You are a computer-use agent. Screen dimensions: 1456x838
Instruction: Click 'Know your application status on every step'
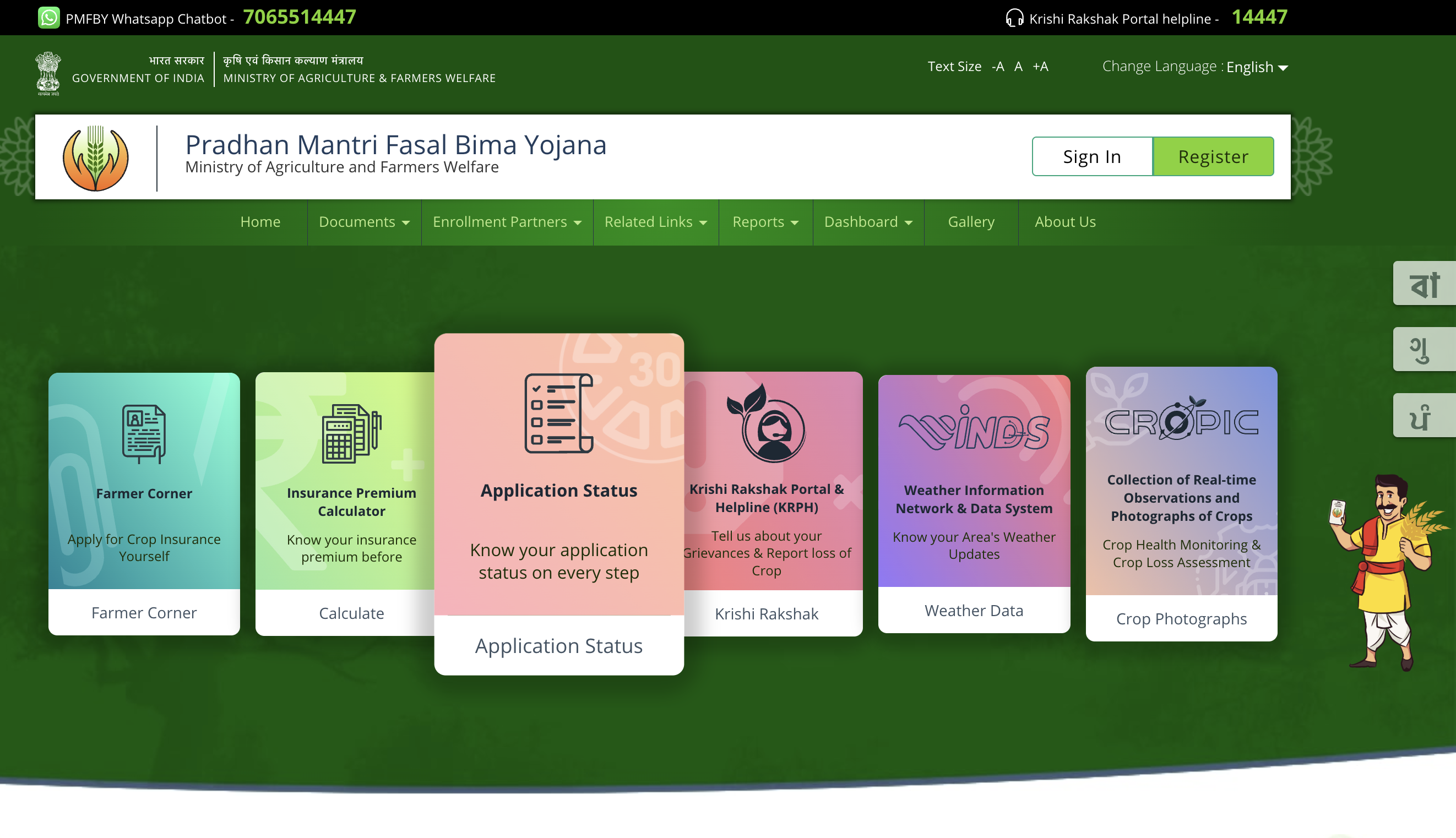coord(559,561)
